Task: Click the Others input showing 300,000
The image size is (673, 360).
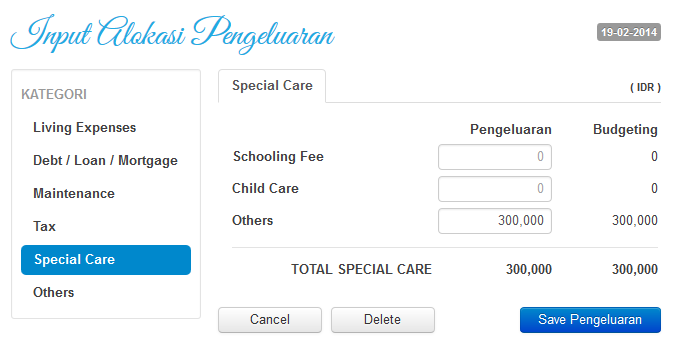Action: 494,221
